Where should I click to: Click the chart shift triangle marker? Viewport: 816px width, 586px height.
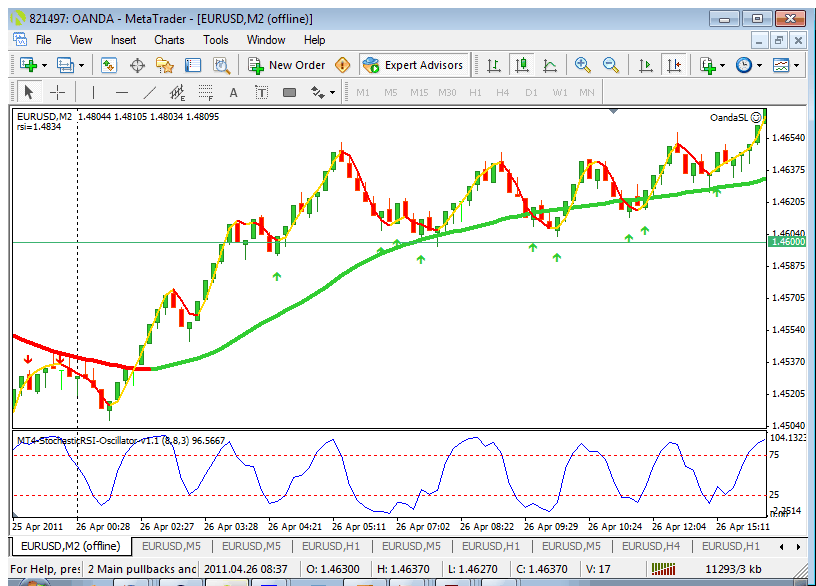614,111
